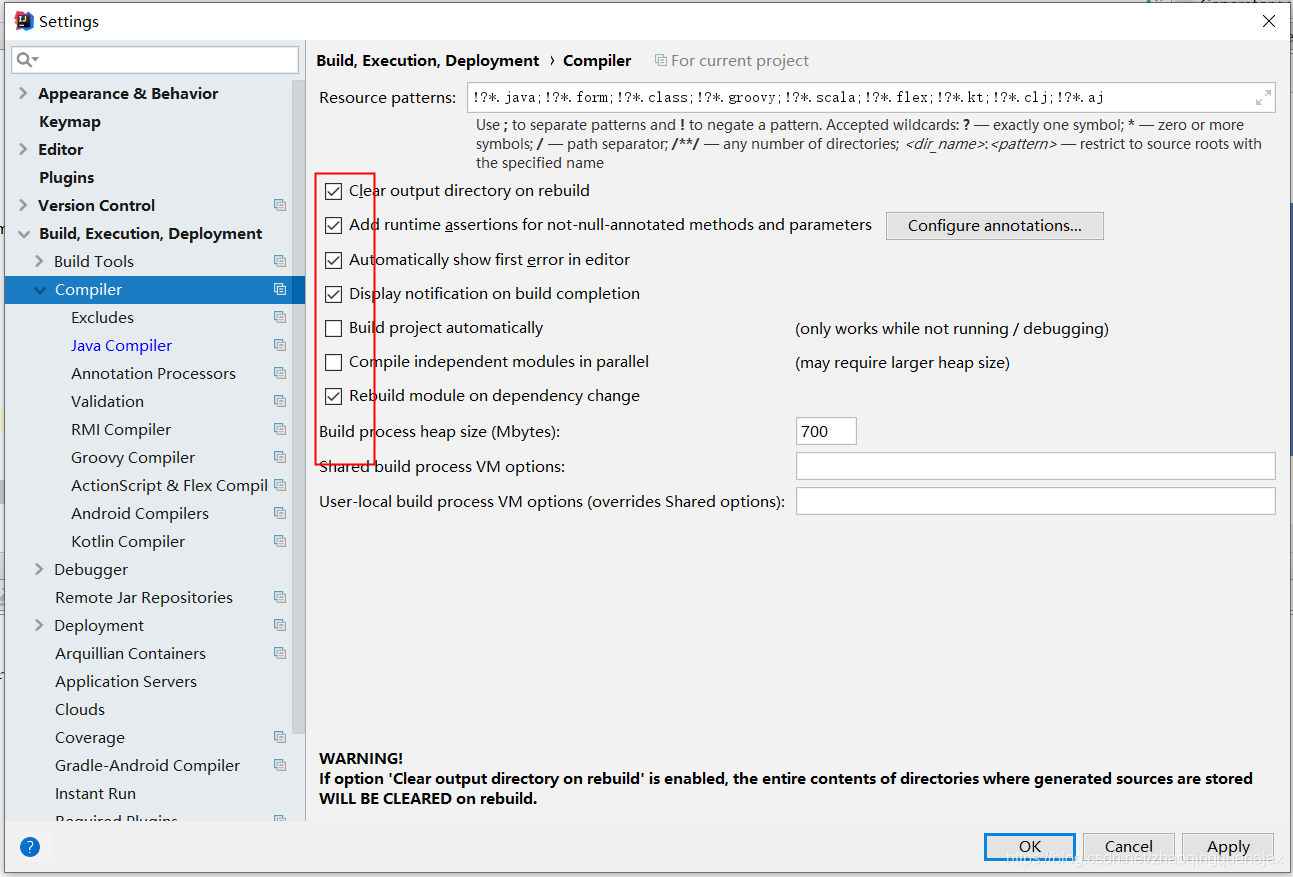Click project-level icon next to Groovy Compiler
Screen dimensions: 1293x877
pos(280,457)
